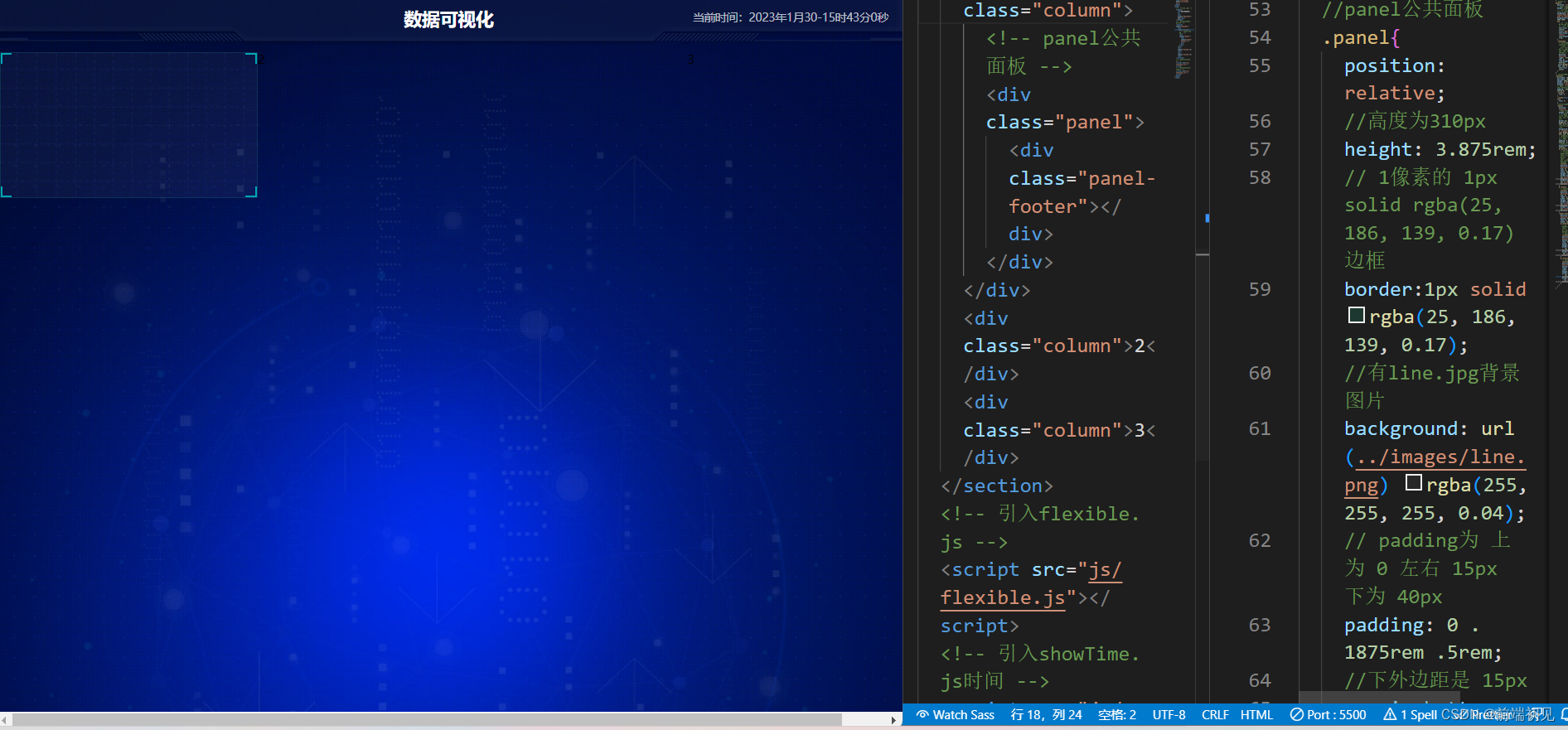The image size is (1568, 730).
Task: Place cursor on <script src= text
Action: [x=1009, y=569]
